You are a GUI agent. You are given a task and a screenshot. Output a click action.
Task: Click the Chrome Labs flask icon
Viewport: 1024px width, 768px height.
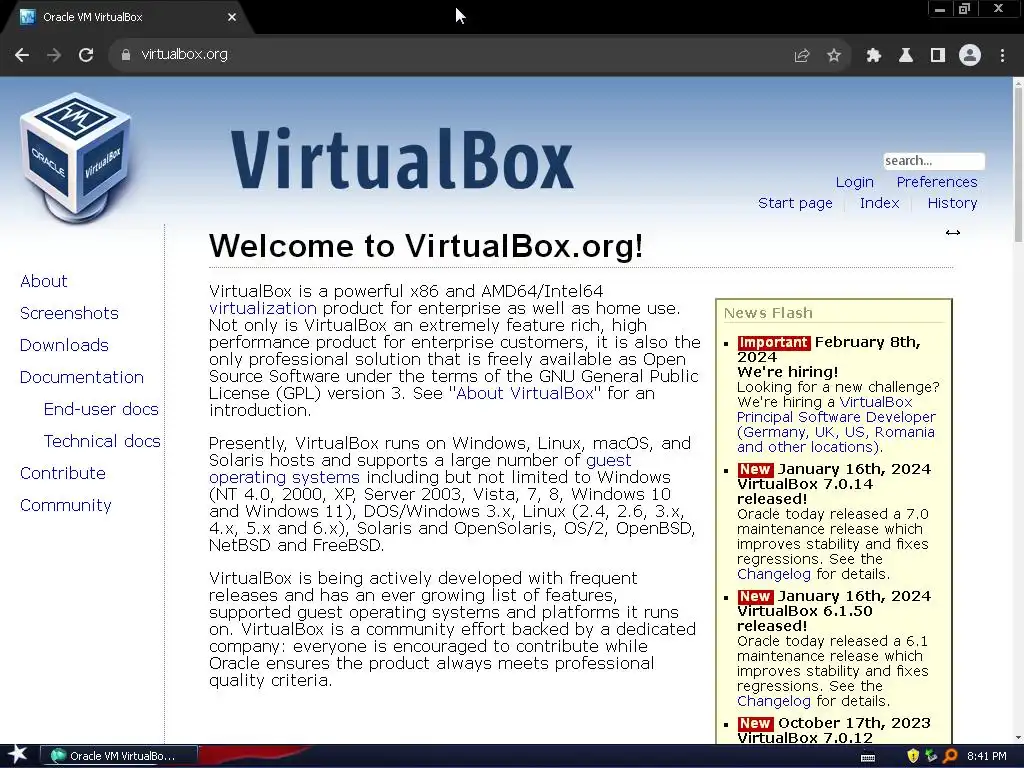tap(905, 56)
